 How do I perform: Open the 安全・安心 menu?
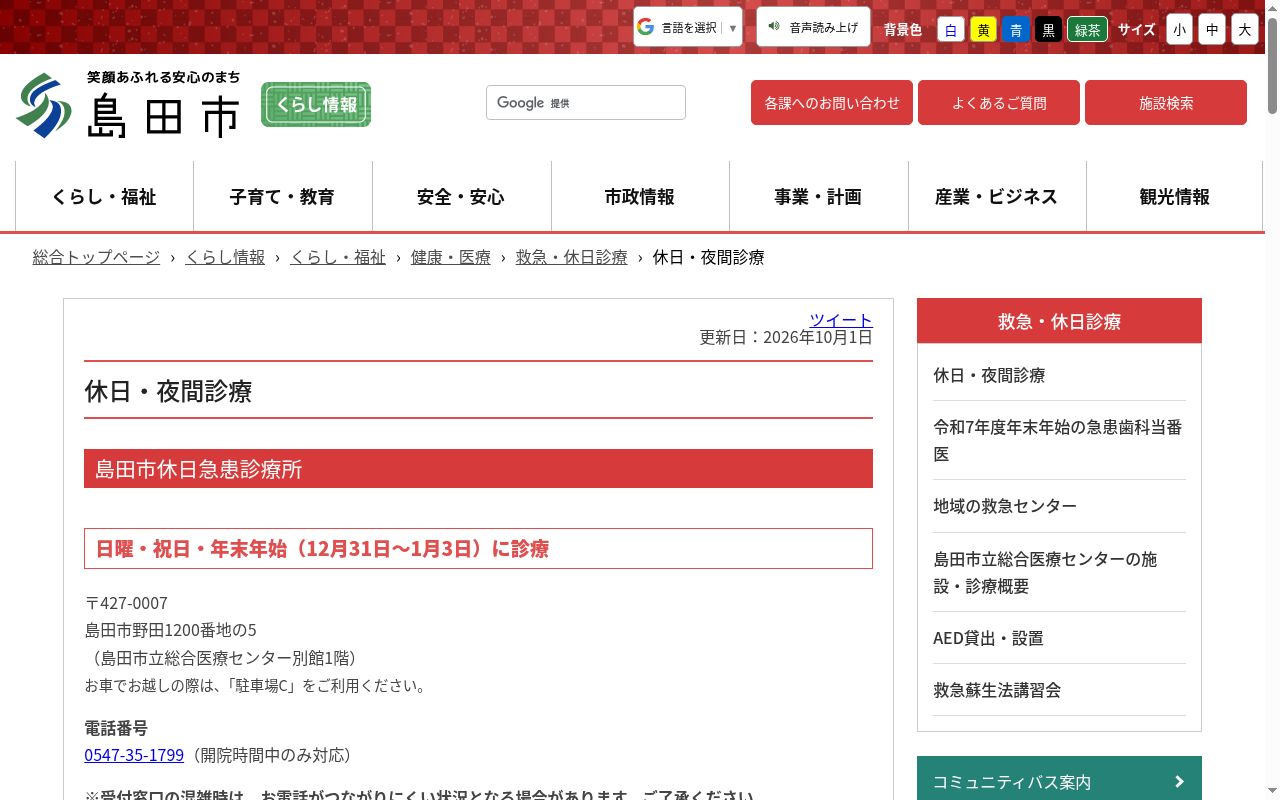[x=461, y=197]
